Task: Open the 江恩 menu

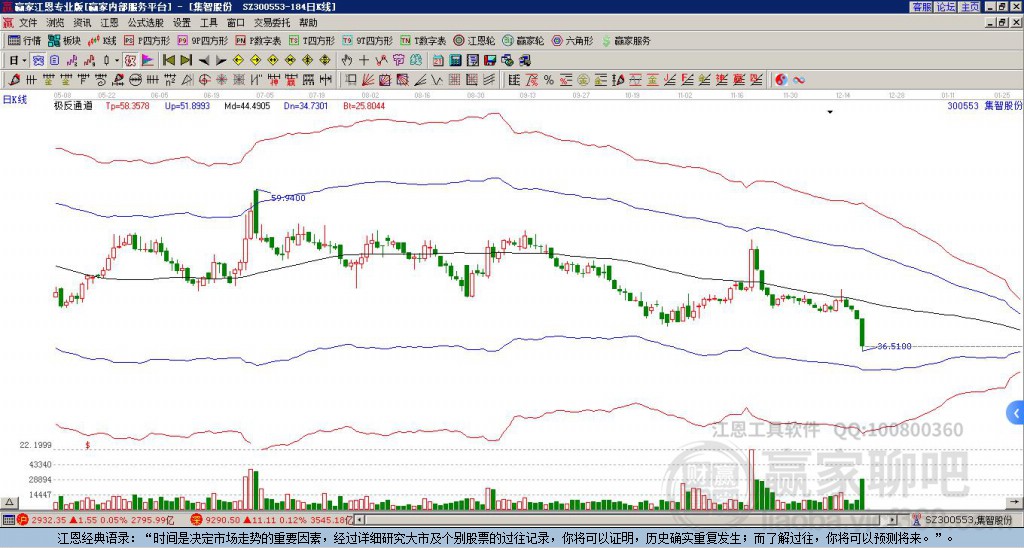Action: pos(109,23)
